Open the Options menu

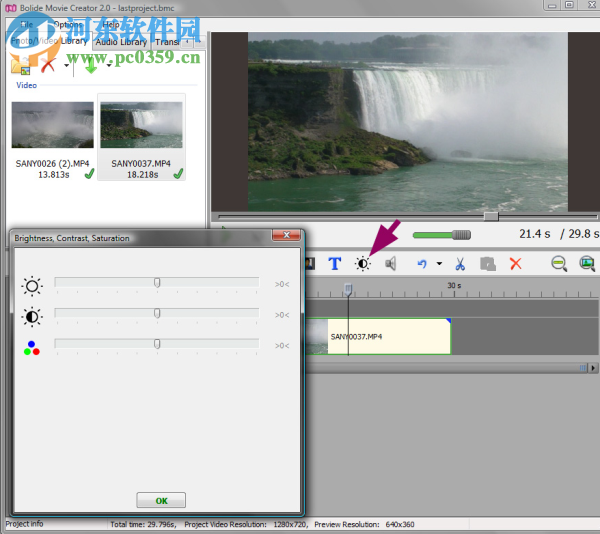click(x=68, y=24)
